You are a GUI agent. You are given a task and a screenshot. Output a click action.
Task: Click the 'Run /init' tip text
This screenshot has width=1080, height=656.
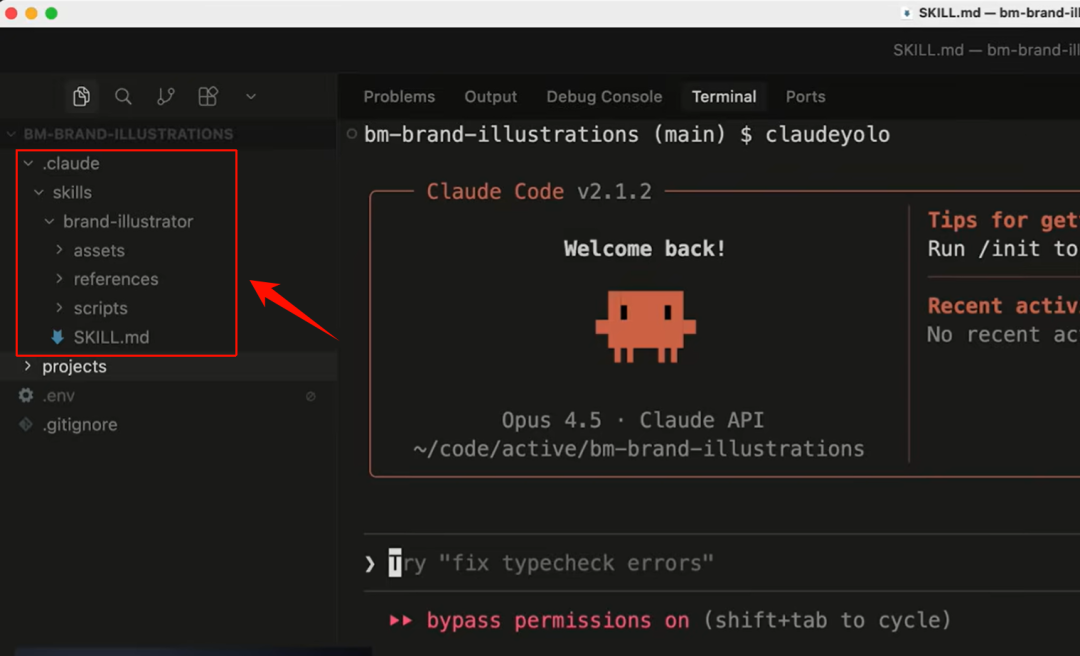[984, 248]
